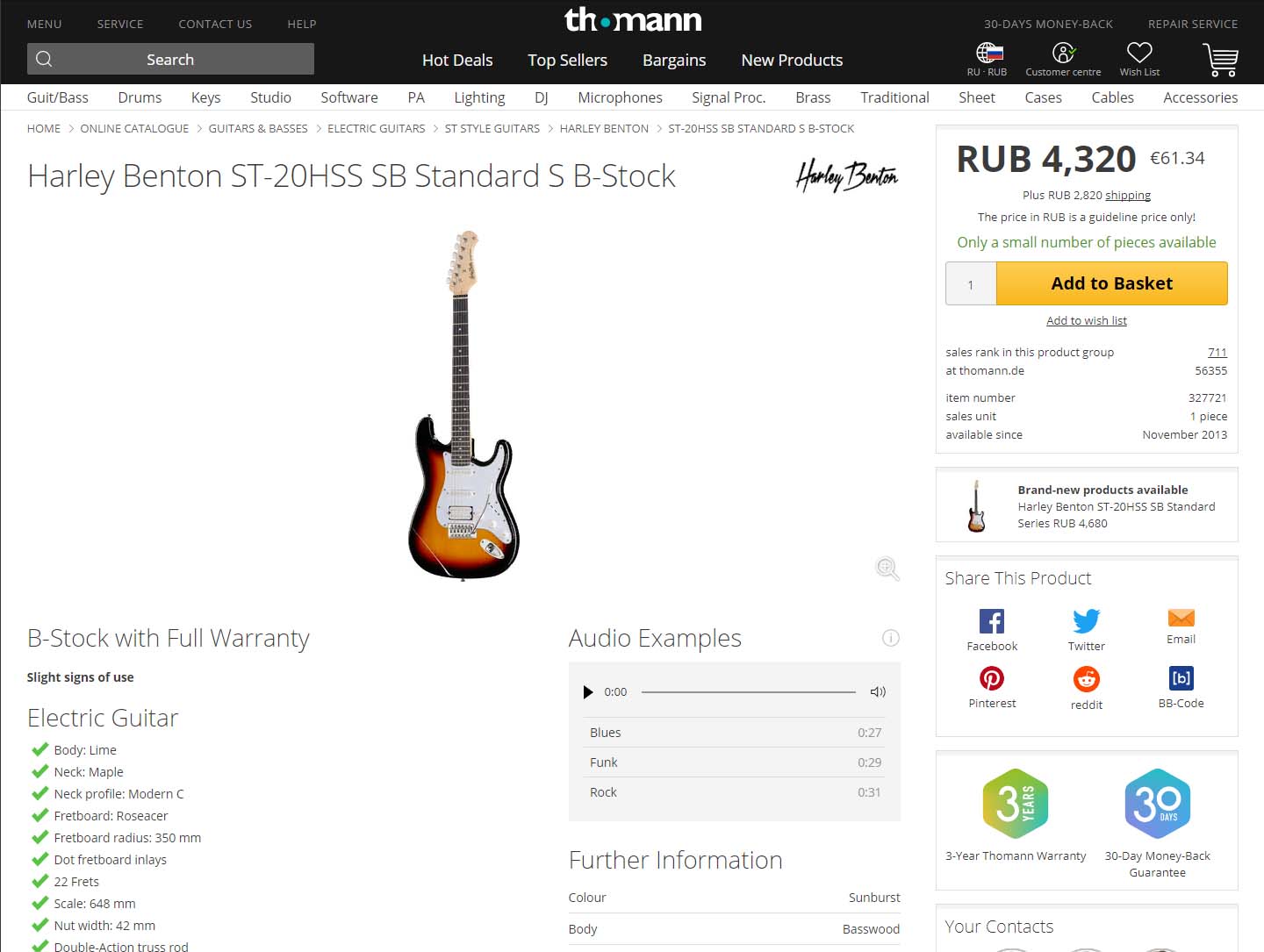
Task: Copy the BB-Code share icon
Action: [x=1181, y=678]
